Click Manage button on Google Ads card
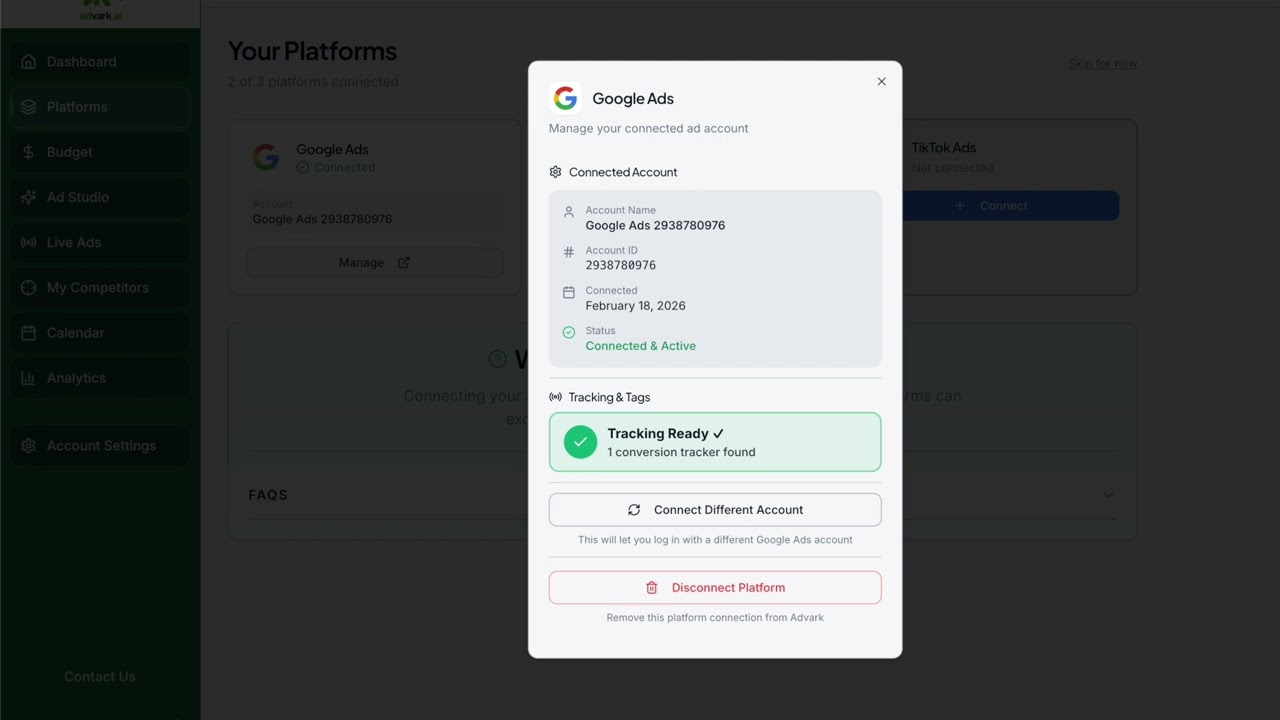This screenshot has height=720, width=1280. pyautogui.click(x=374, y=263)
